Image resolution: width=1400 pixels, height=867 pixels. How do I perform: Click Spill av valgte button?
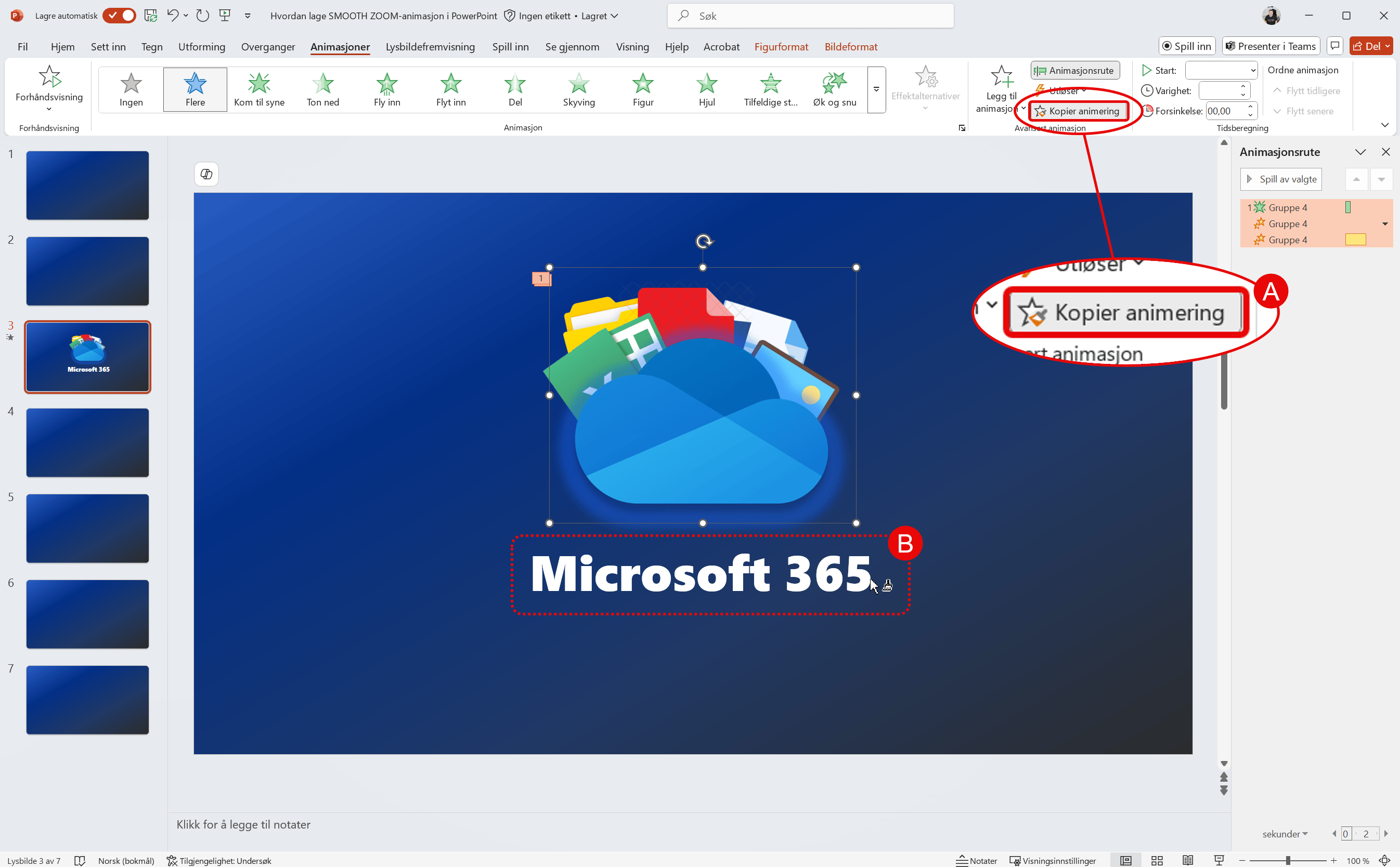pyautogui.click(x=1281, y=179)
